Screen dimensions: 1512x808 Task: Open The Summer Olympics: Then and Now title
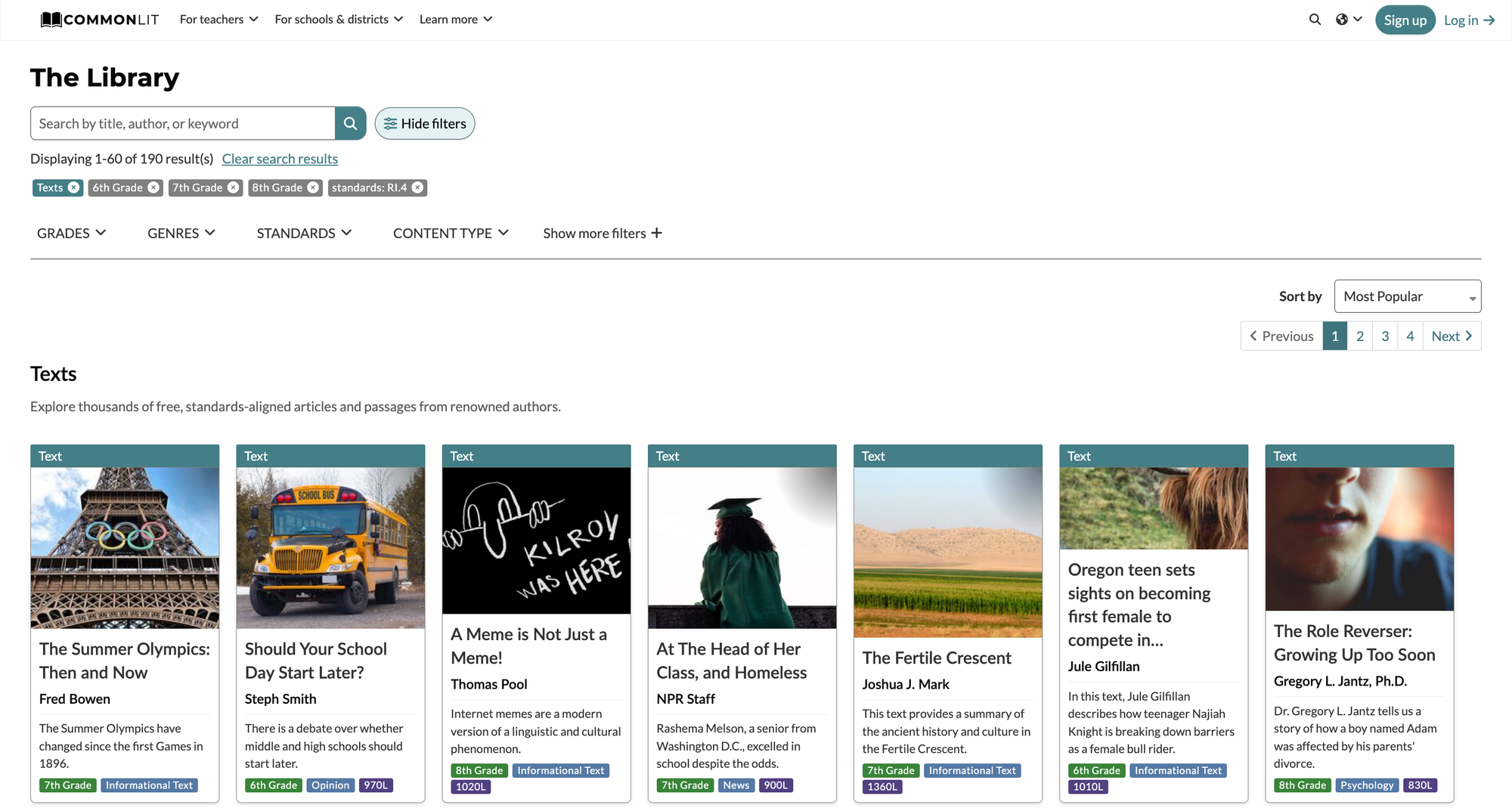pyautogui.click(x=125, y=661)
